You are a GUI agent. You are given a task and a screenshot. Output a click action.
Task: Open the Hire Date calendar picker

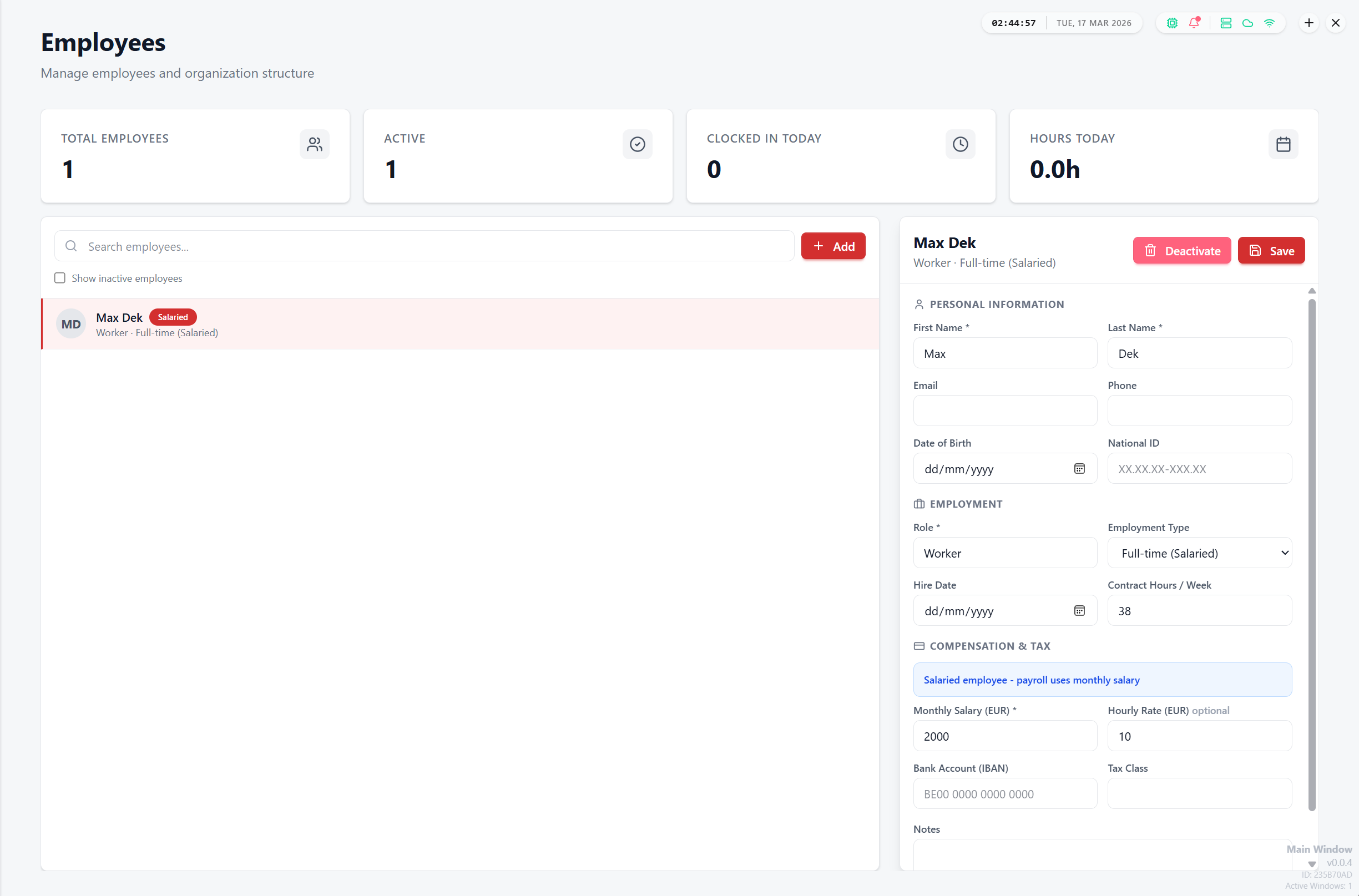click(1079, 611)
